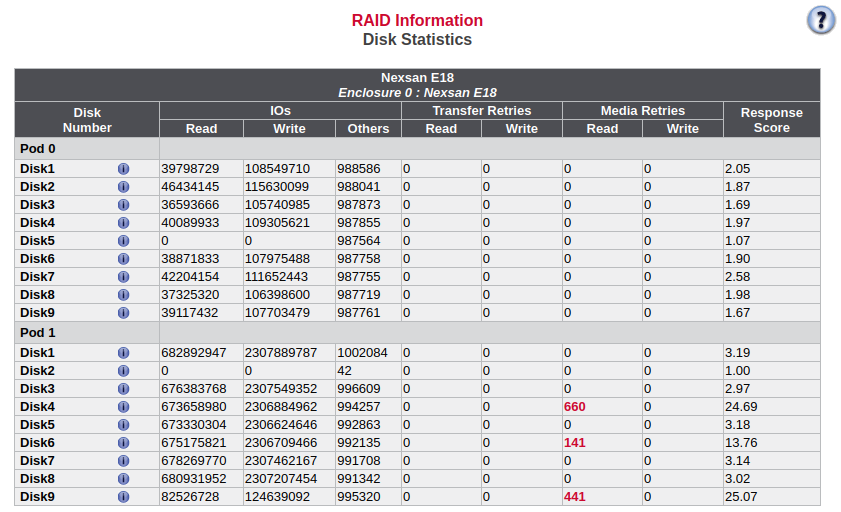Click the Transfer Retries group header

482,110
